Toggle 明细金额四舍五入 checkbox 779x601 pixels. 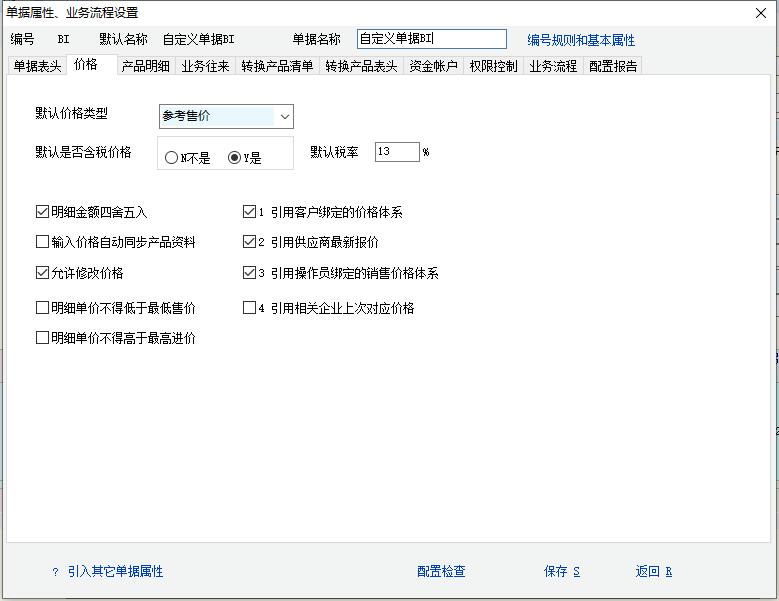(42, 212)
